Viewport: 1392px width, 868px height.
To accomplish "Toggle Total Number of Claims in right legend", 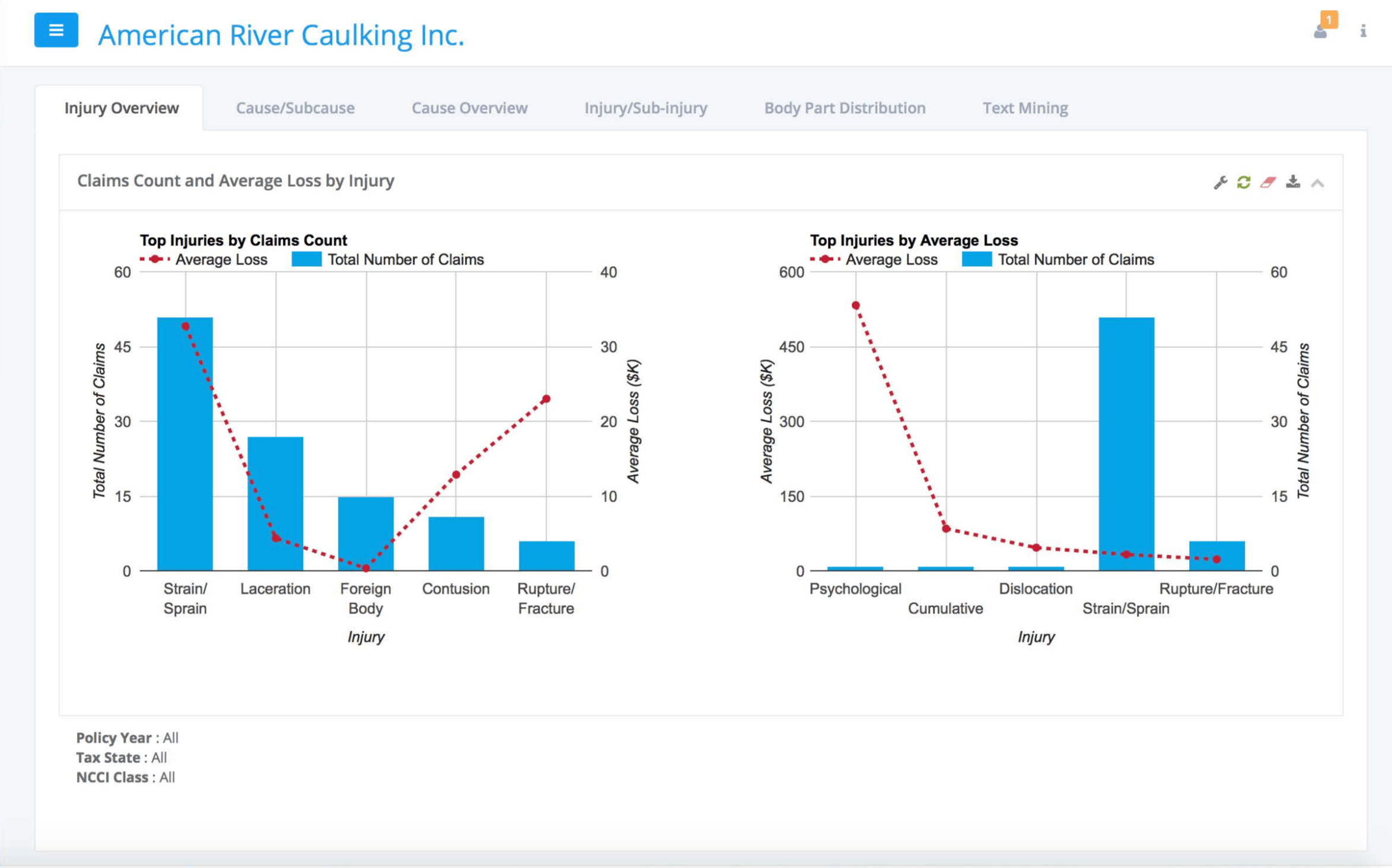I will (x=1076, y=259).
